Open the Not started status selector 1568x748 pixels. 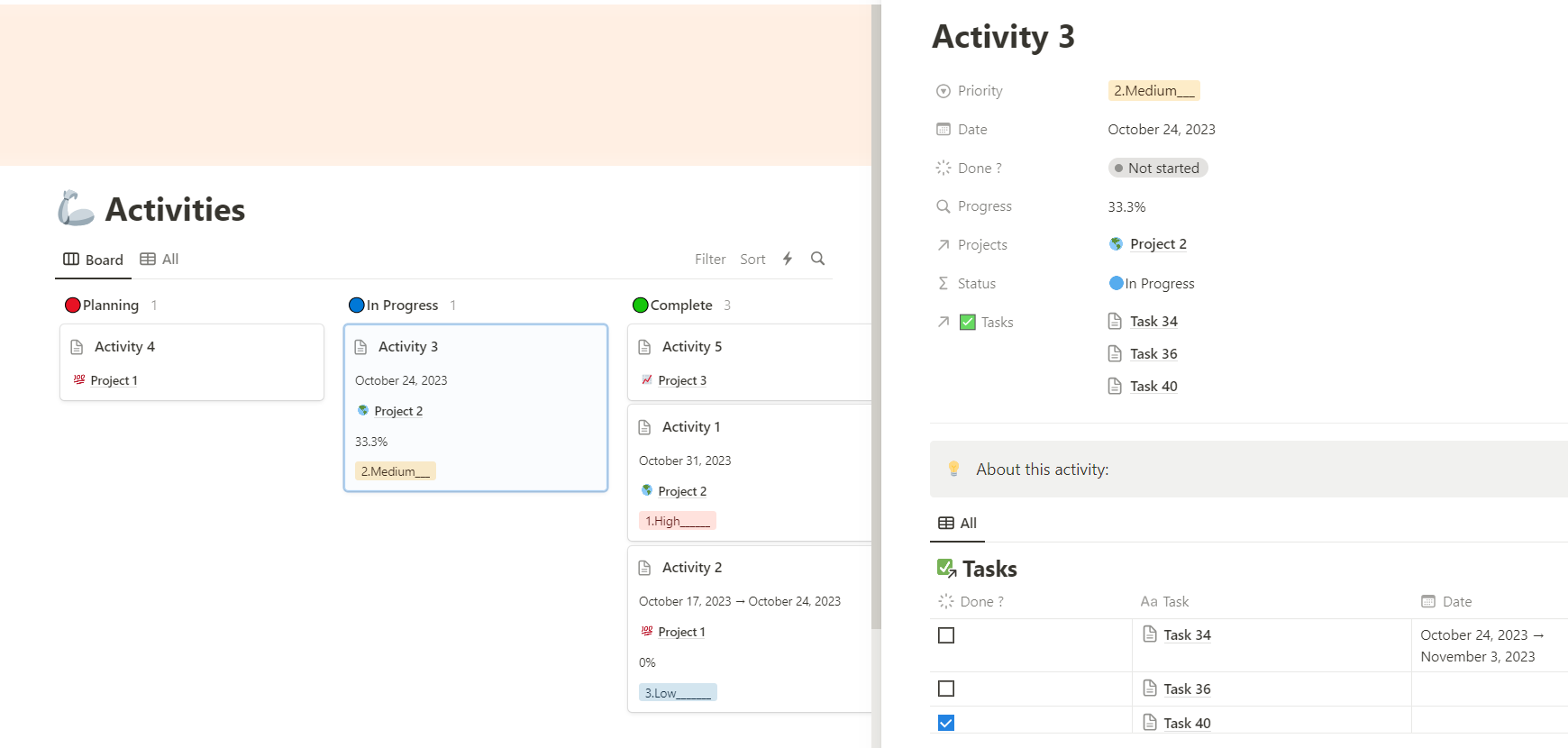point(1158,169)
